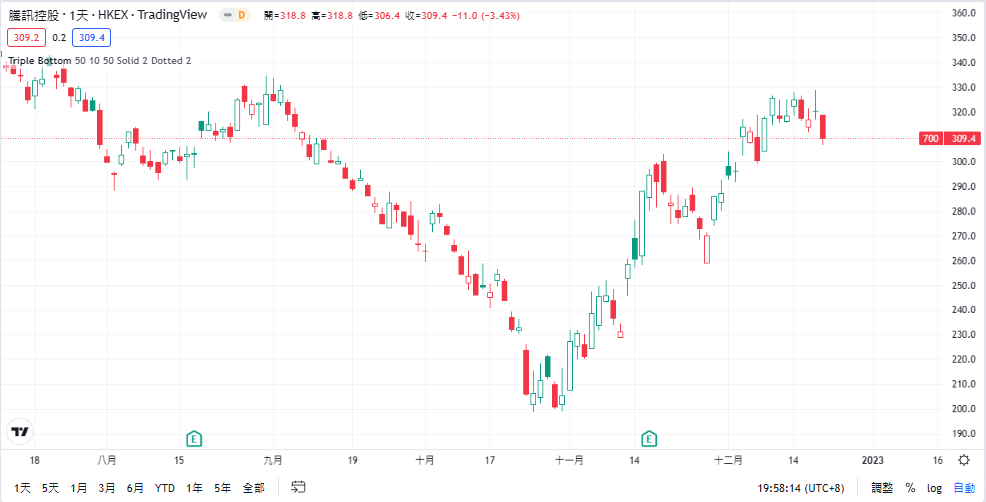Select the 1月 time range
The height and width of the screenshot is (502, 986).
click(x=79, y=488)
